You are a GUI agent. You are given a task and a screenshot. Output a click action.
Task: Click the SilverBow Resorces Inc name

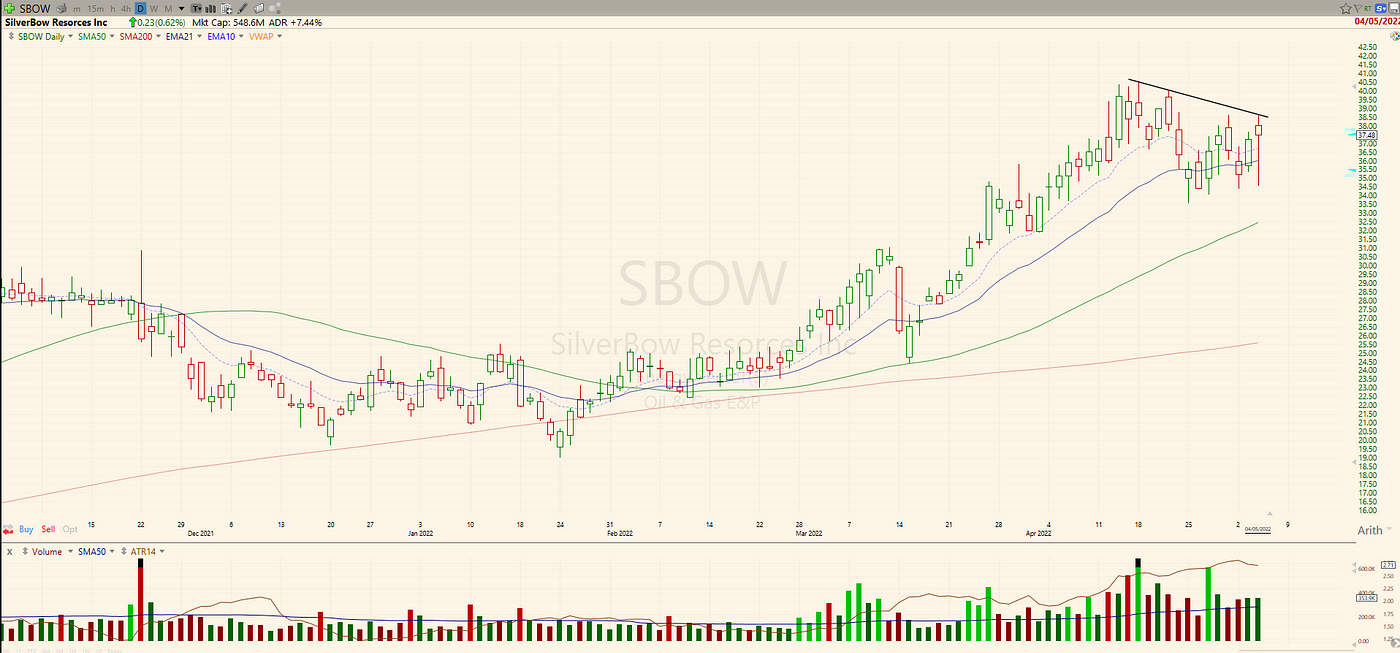pos(56,23)
